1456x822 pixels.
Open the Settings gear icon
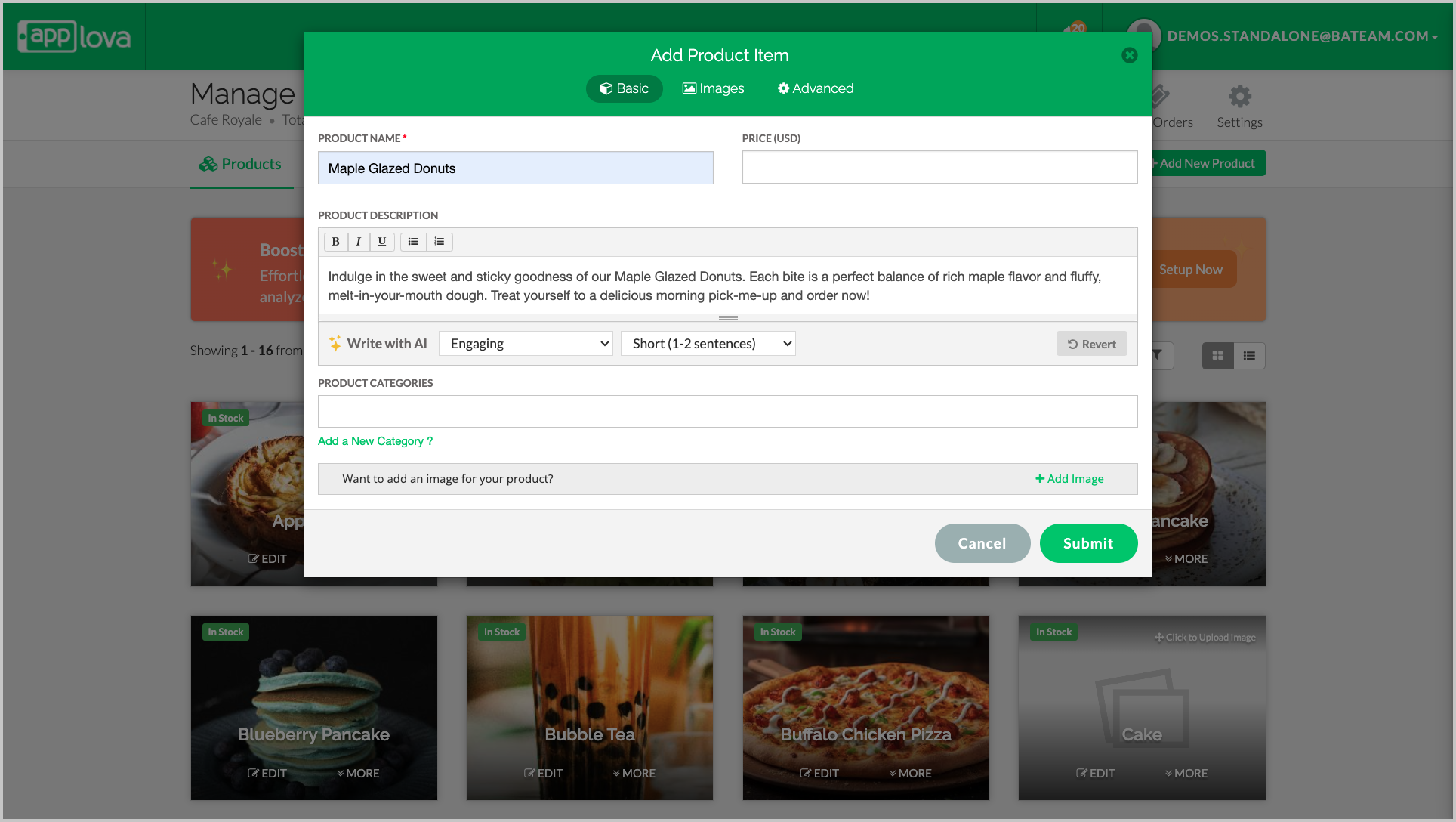[x=1239, y=97]
